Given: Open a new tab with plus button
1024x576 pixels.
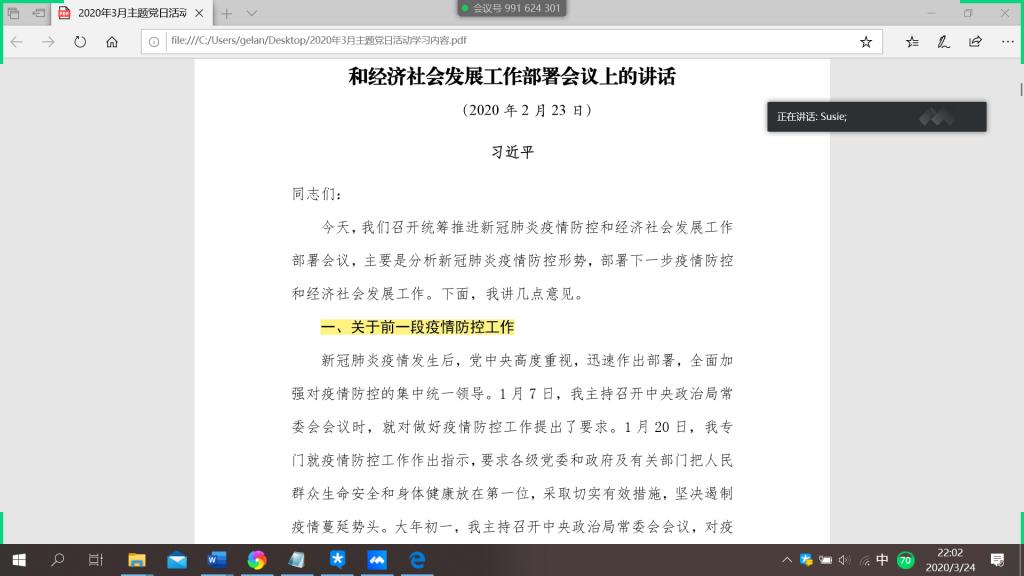Looking at the screenshot, I should (226, 13).
